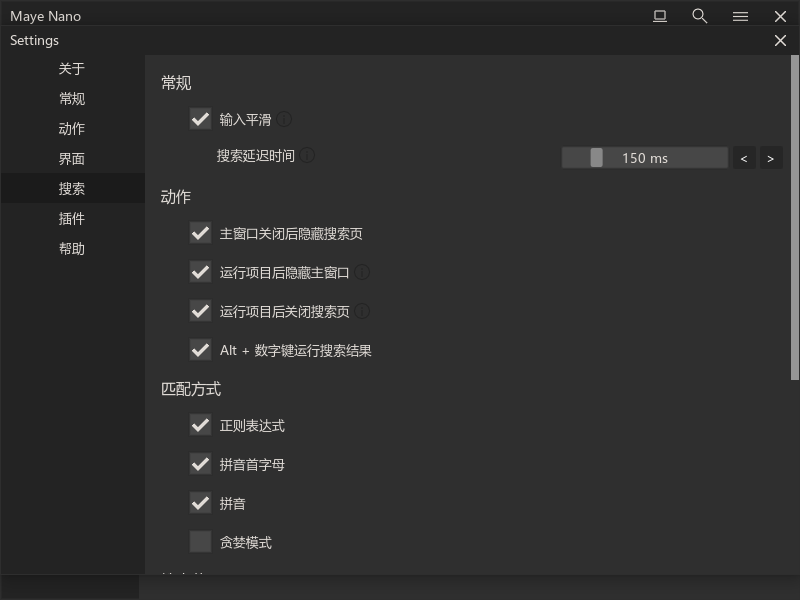Open the search magnifier in the title bar

point(699,16)
